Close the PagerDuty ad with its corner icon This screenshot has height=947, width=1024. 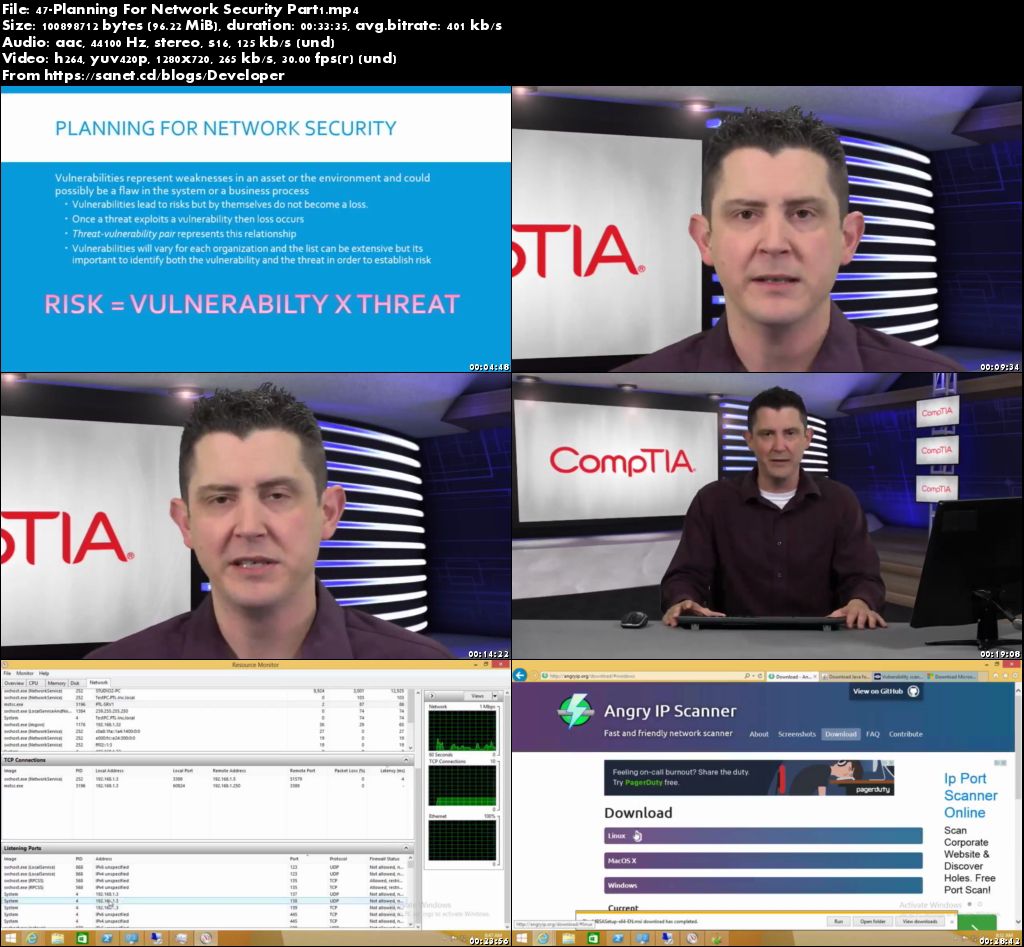(x=889, y=762)
